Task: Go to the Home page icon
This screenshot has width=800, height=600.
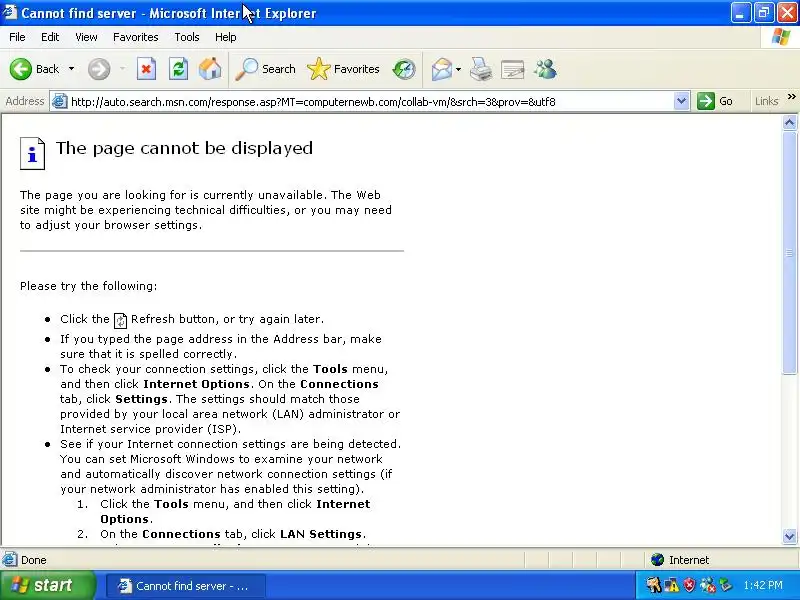Action: (x=210, y=69)
